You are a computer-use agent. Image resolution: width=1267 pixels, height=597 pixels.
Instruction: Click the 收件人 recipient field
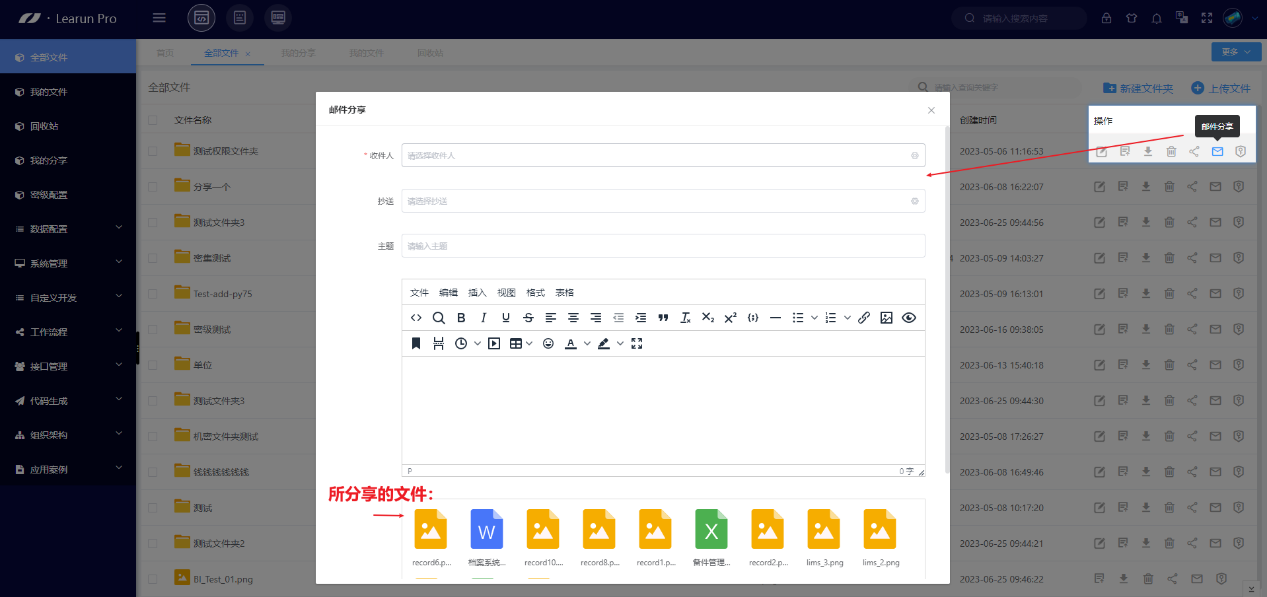[663, 155]
